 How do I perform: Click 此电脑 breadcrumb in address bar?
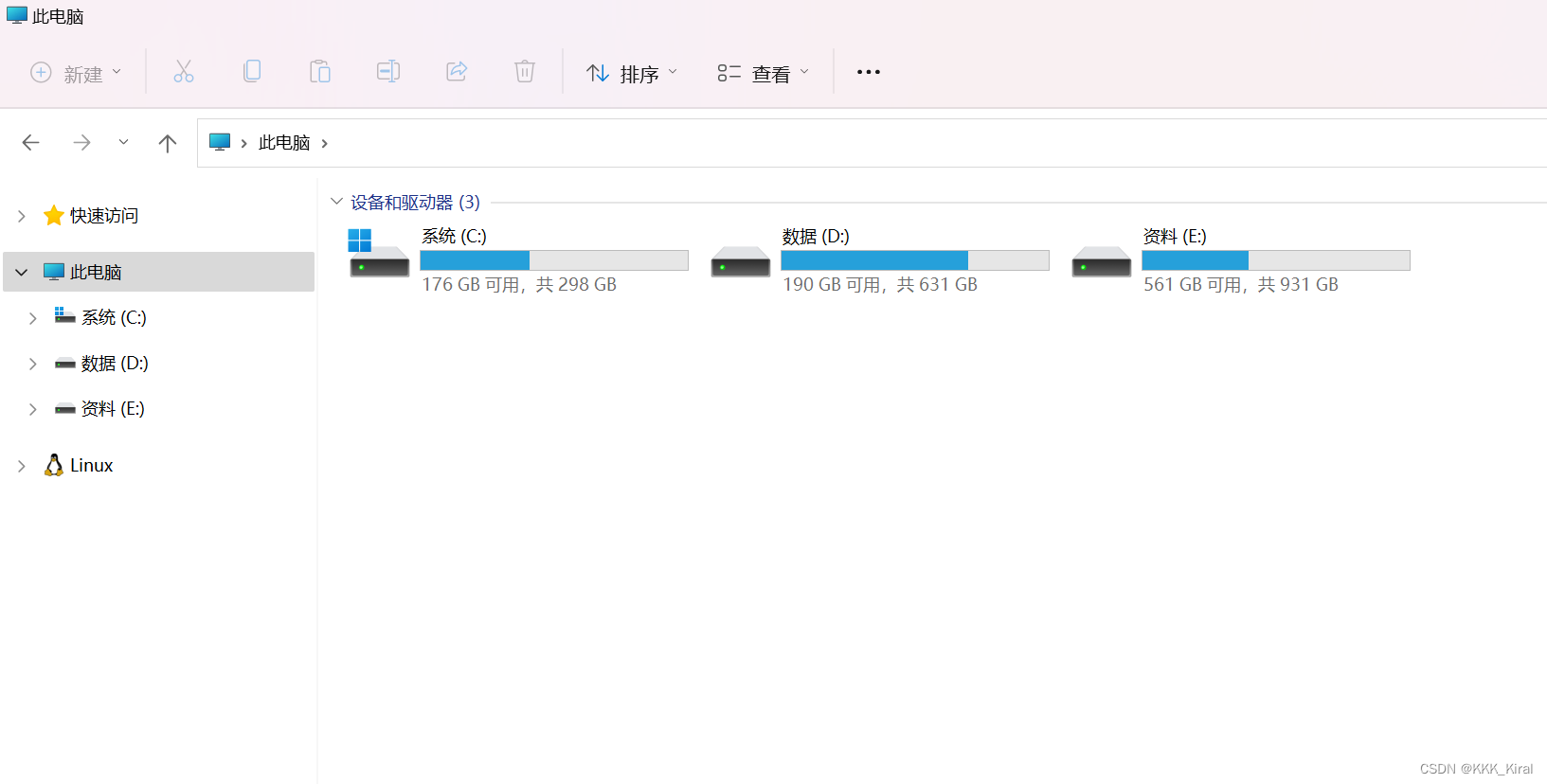click(284, 143)
